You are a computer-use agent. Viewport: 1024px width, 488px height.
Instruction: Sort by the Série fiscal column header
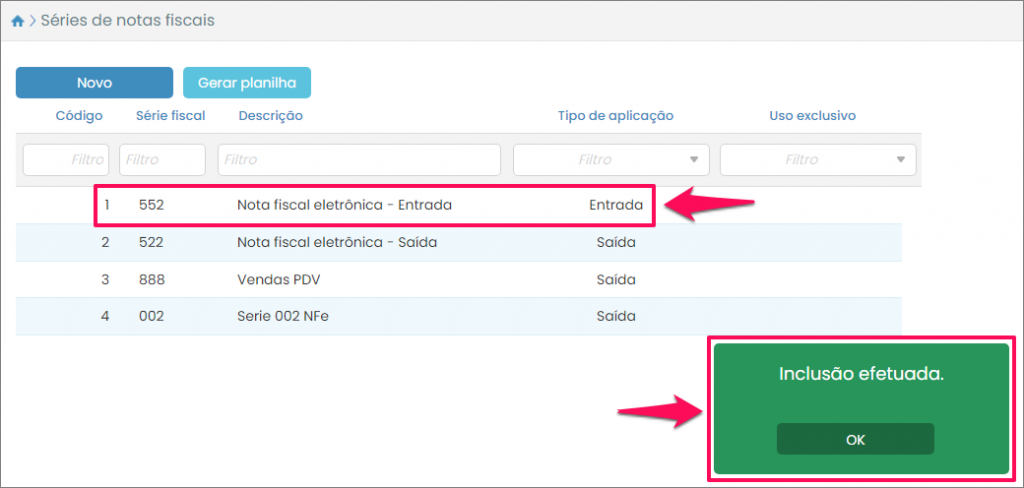(170, 116)
